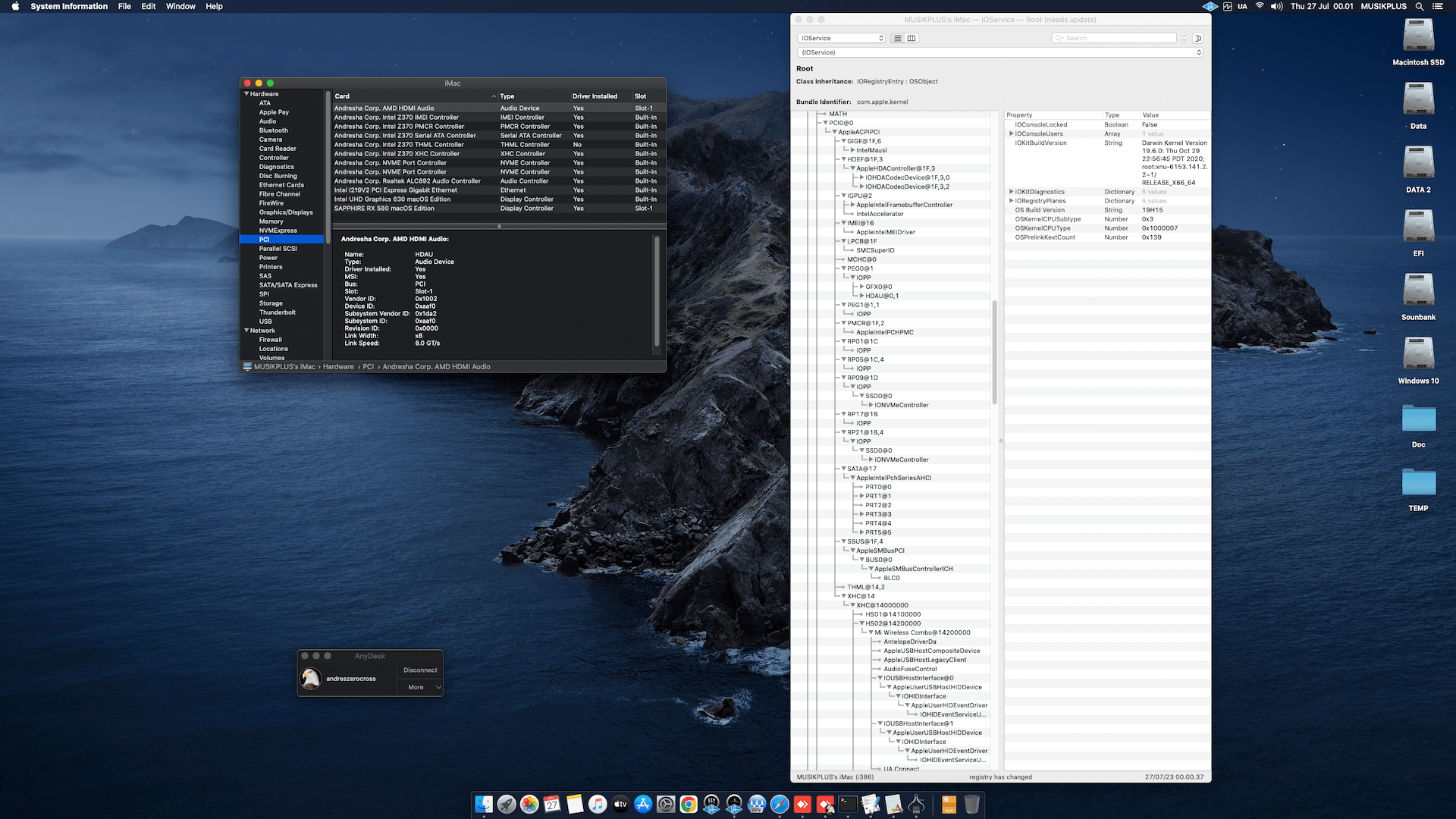Image resolution: width=1456 pixels, height=819 pixels.
Task: Open Music app in Dock
Action: point(598,805)
